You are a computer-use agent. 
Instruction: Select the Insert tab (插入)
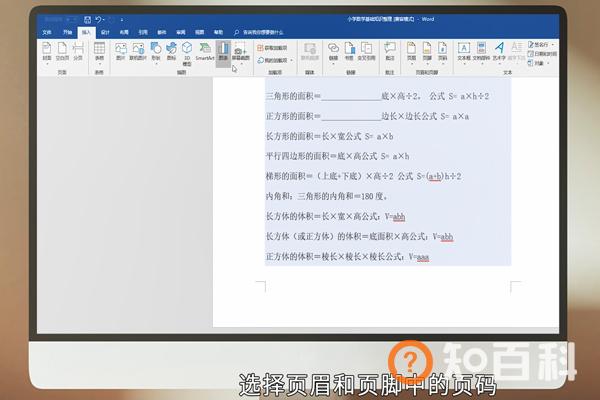click(x=86, y=33)
